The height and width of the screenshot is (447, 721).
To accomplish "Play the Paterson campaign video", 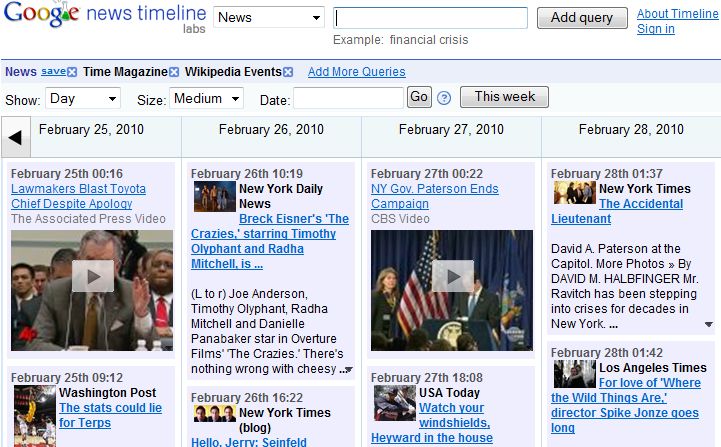I will [x=453, y=276].
